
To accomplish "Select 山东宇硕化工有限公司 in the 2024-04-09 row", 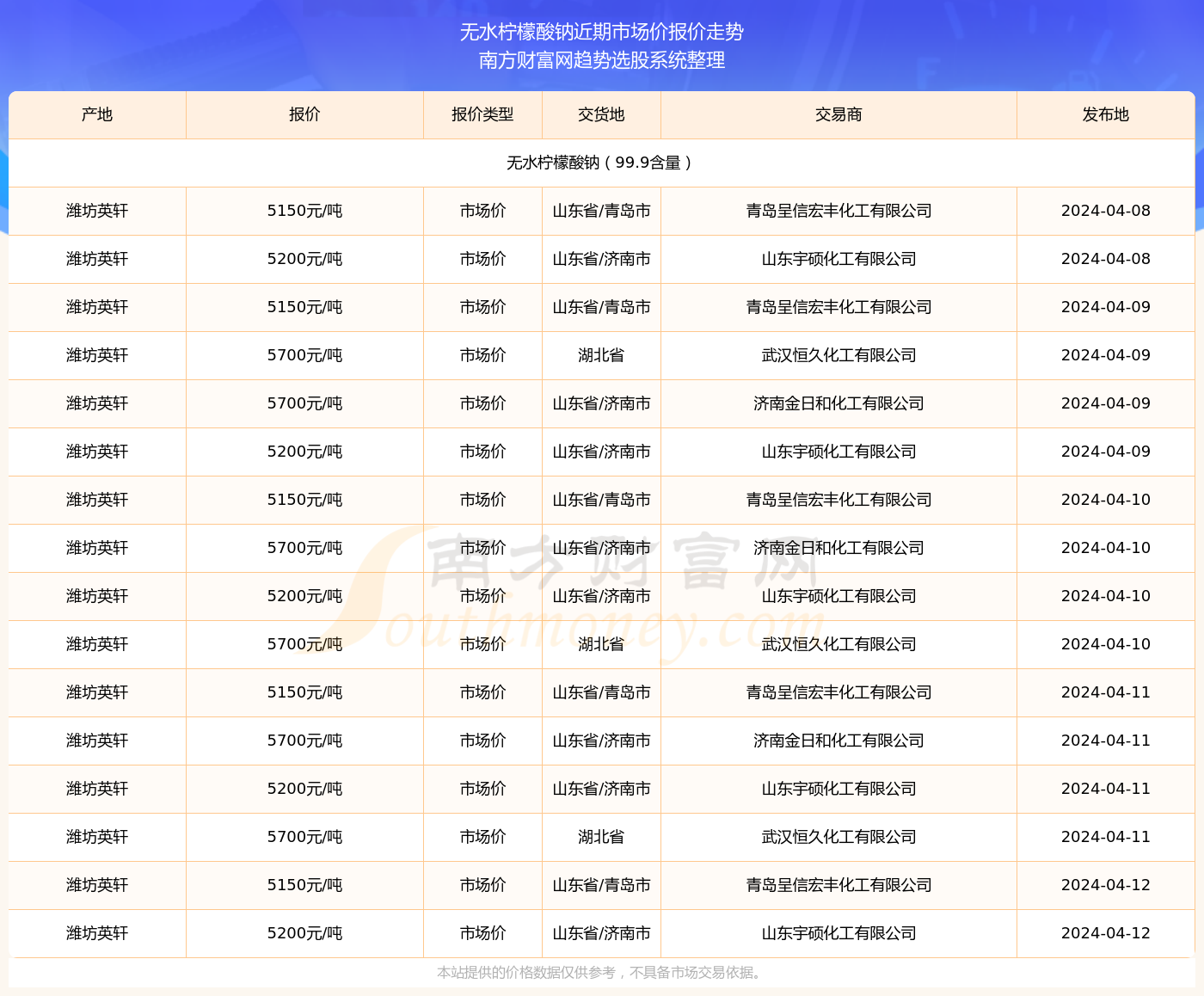I will pos(838,452).
